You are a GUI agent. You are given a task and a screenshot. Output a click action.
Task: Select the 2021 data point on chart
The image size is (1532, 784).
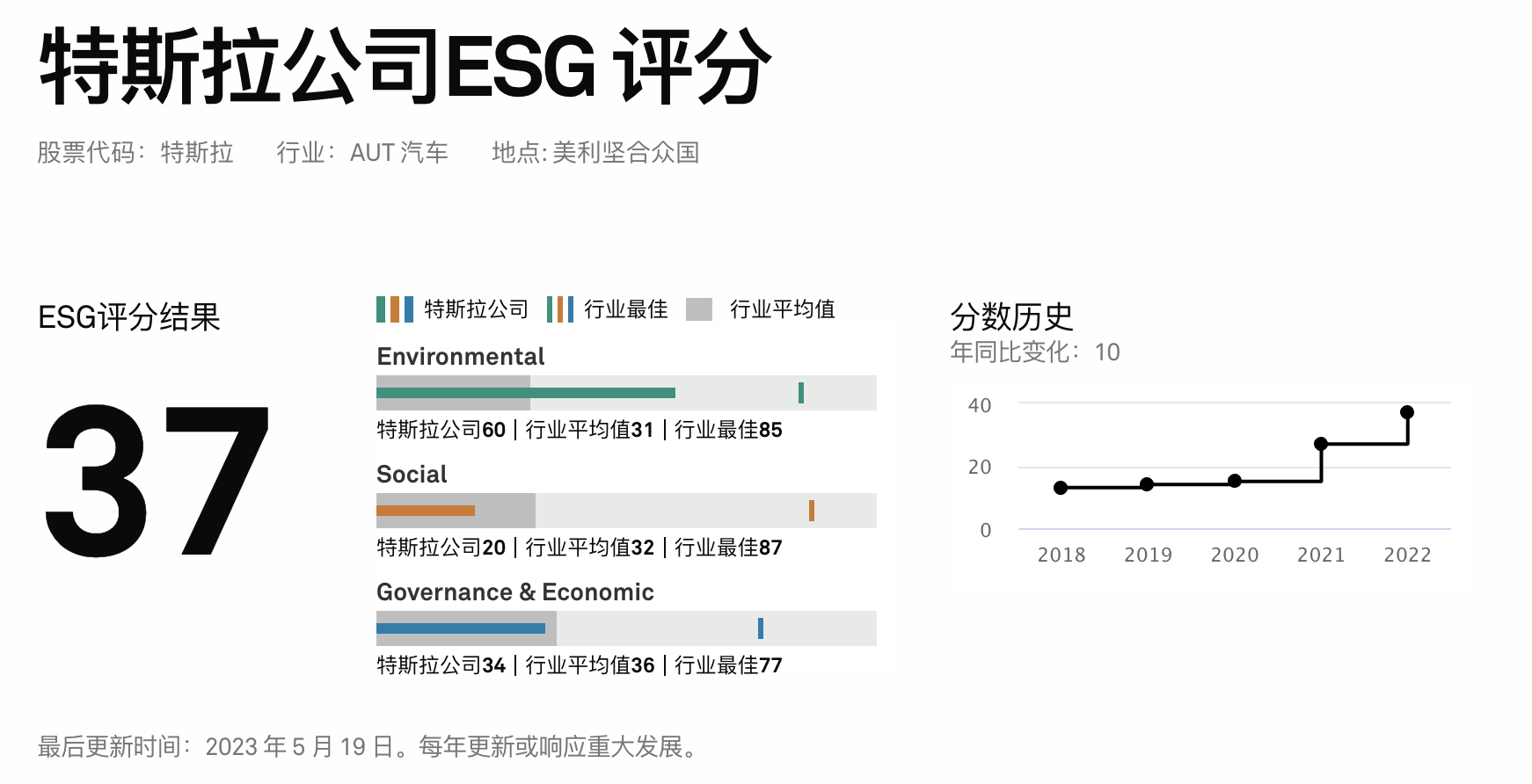(x=1321, y=444)
